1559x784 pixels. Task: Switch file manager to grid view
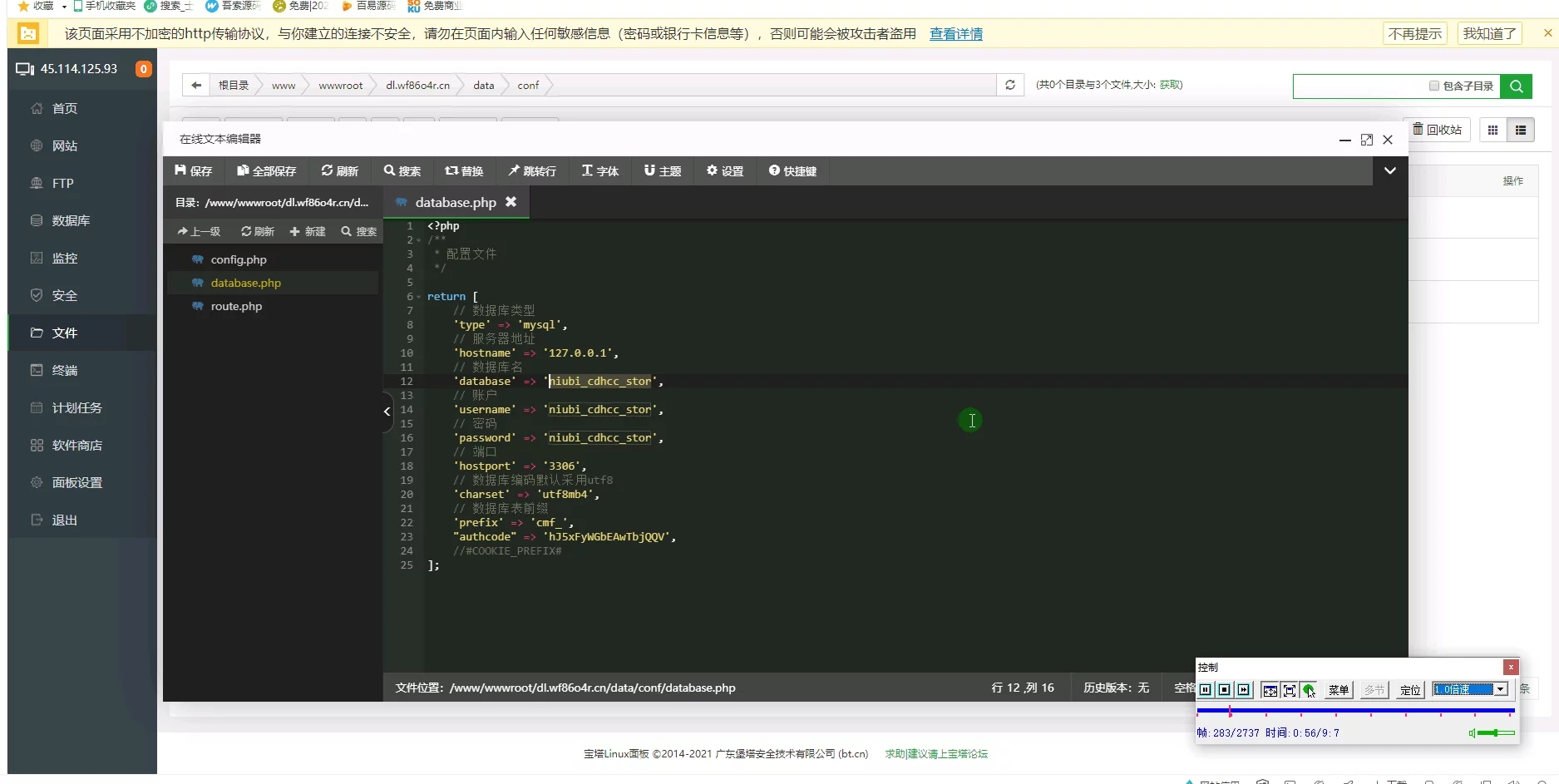pos(1492,130)
